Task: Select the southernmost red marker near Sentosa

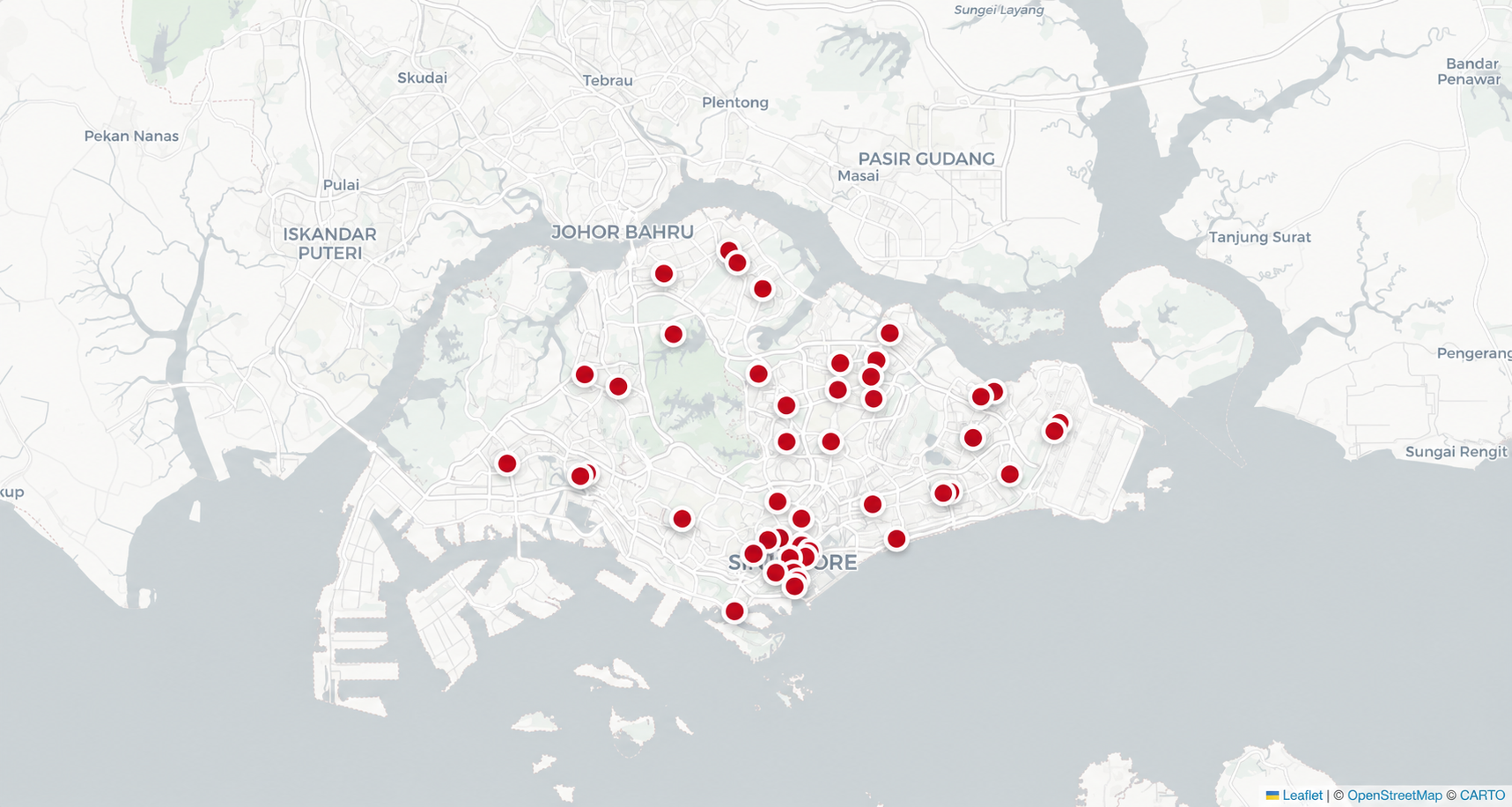Action: pyautogui.click(x=734, y=611)
